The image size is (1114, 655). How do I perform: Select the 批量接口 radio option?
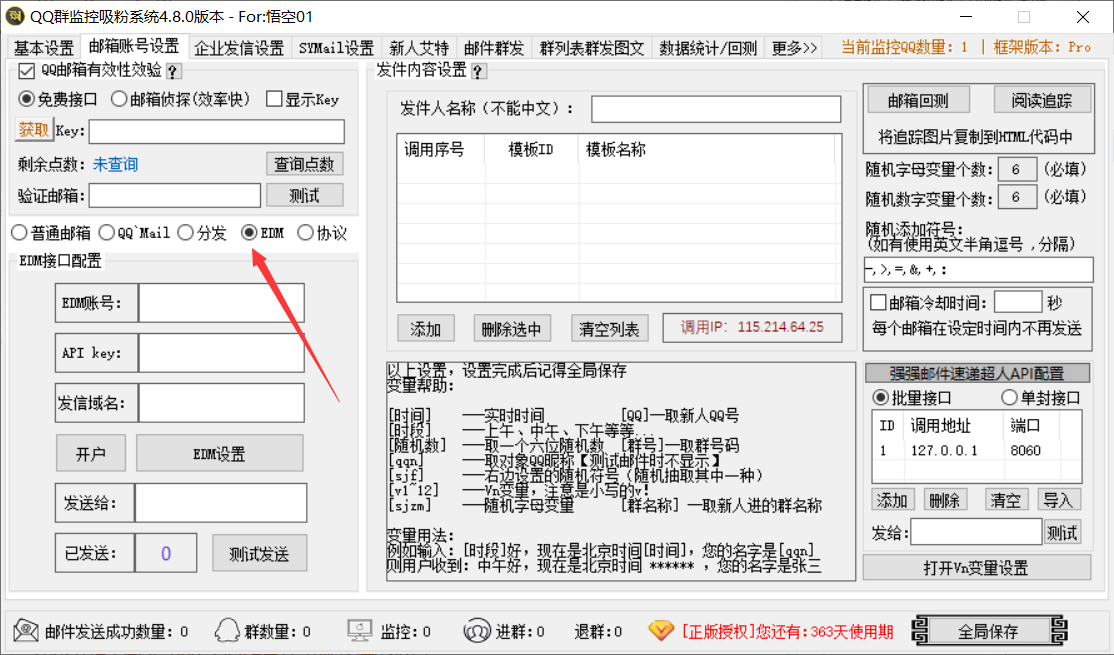[x=880, y=397]
